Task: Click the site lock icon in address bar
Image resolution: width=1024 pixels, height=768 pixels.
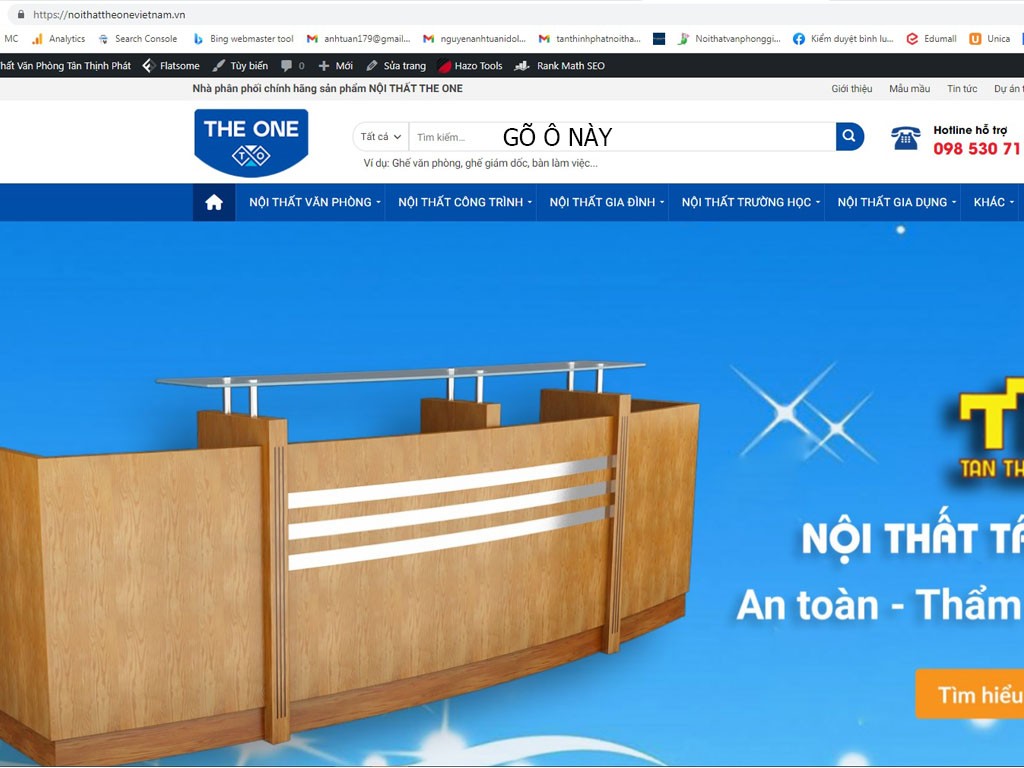Action: 20,15
